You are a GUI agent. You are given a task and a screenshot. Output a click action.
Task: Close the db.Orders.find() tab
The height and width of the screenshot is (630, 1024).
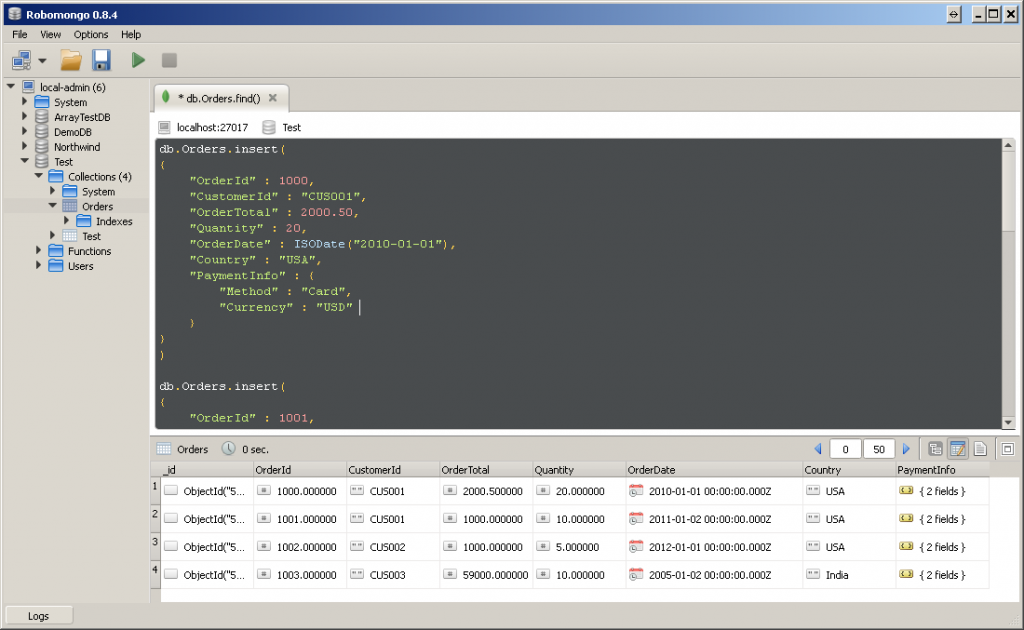point(273,98)
